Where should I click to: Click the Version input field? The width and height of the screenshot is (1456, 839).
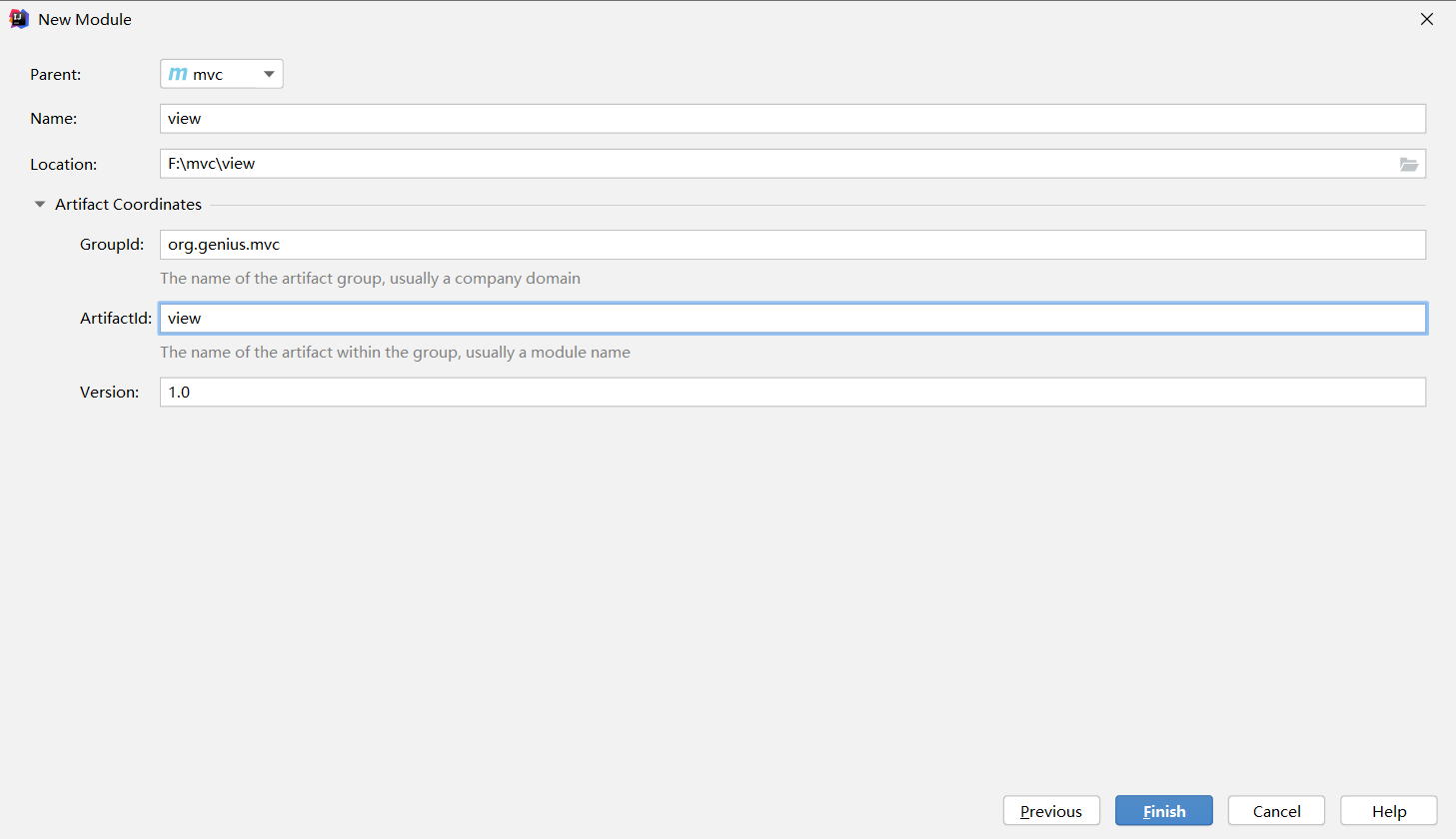[792, 393]
